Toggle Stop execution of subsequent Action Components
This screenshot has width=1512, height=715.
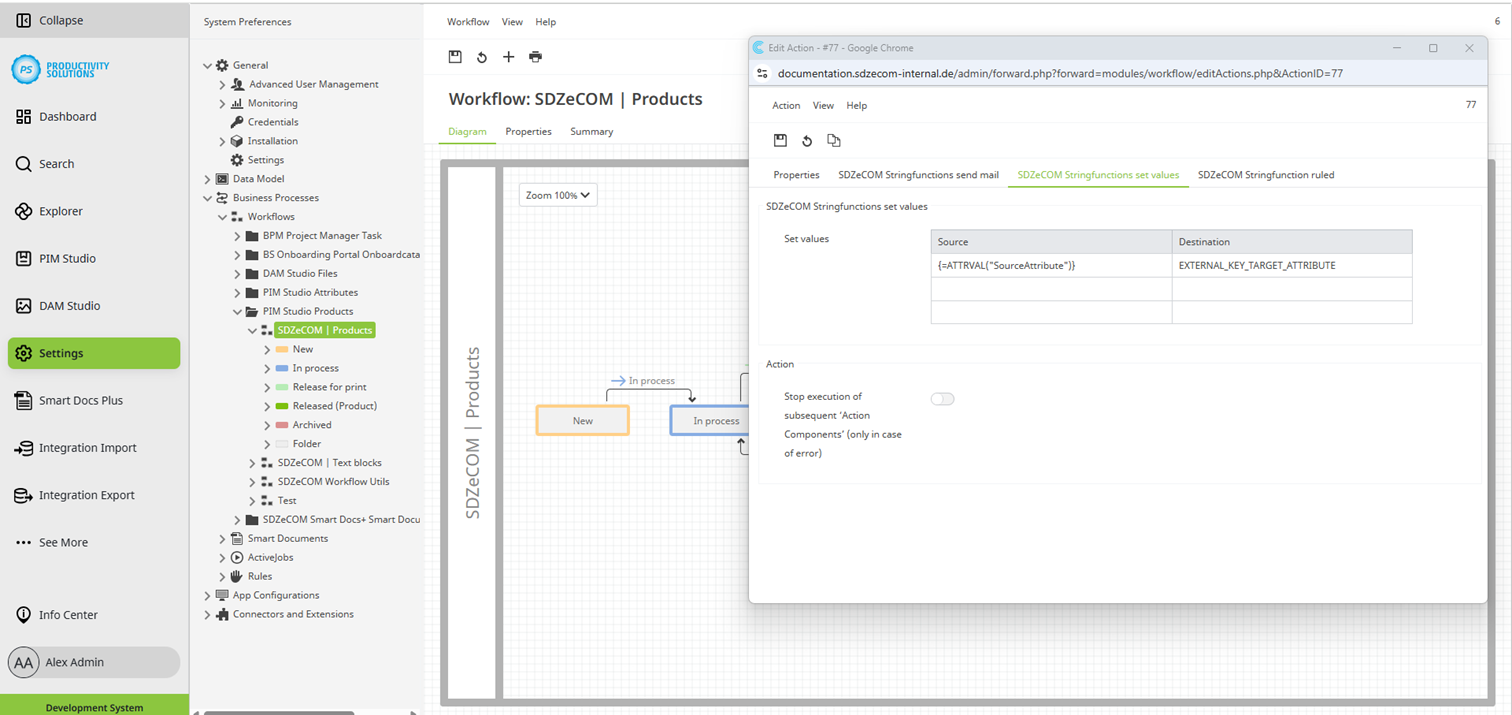pos(942,399)
